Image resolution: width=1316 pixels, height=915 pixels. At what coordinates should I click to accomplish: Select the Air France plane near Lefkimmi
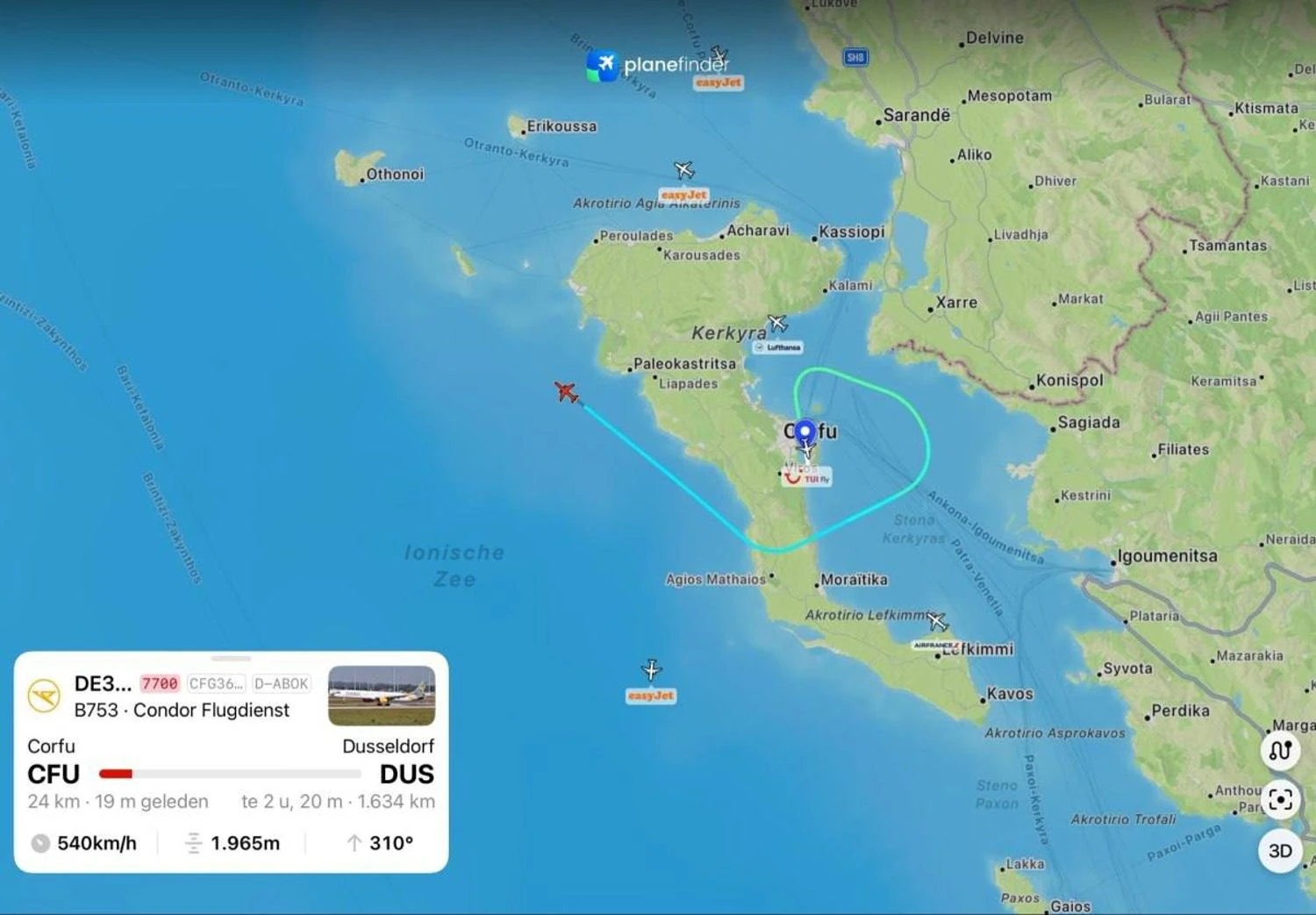[x=937, y=622]
